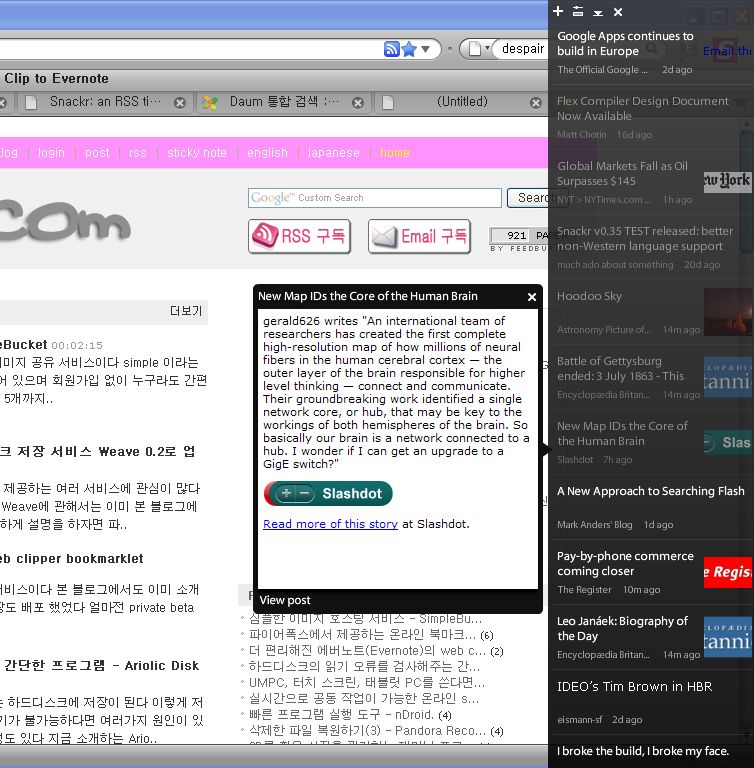Open the '삭제한 파일 복원하기(3) – Pandora Reco...' link

(x=367, y=731)
